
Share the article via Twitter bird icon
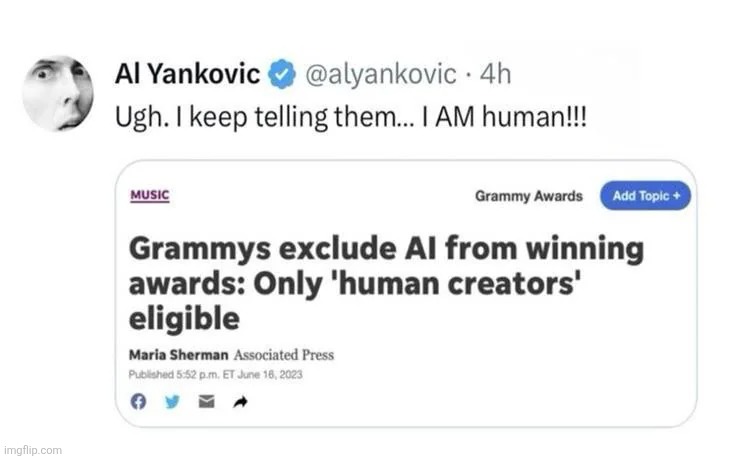172,402
